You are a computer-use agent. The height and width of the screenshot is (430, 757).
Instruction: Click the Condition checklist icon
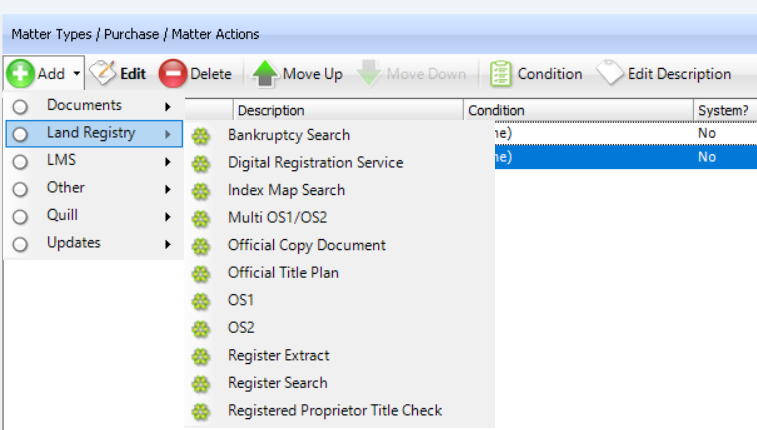[x=501, y=74]
